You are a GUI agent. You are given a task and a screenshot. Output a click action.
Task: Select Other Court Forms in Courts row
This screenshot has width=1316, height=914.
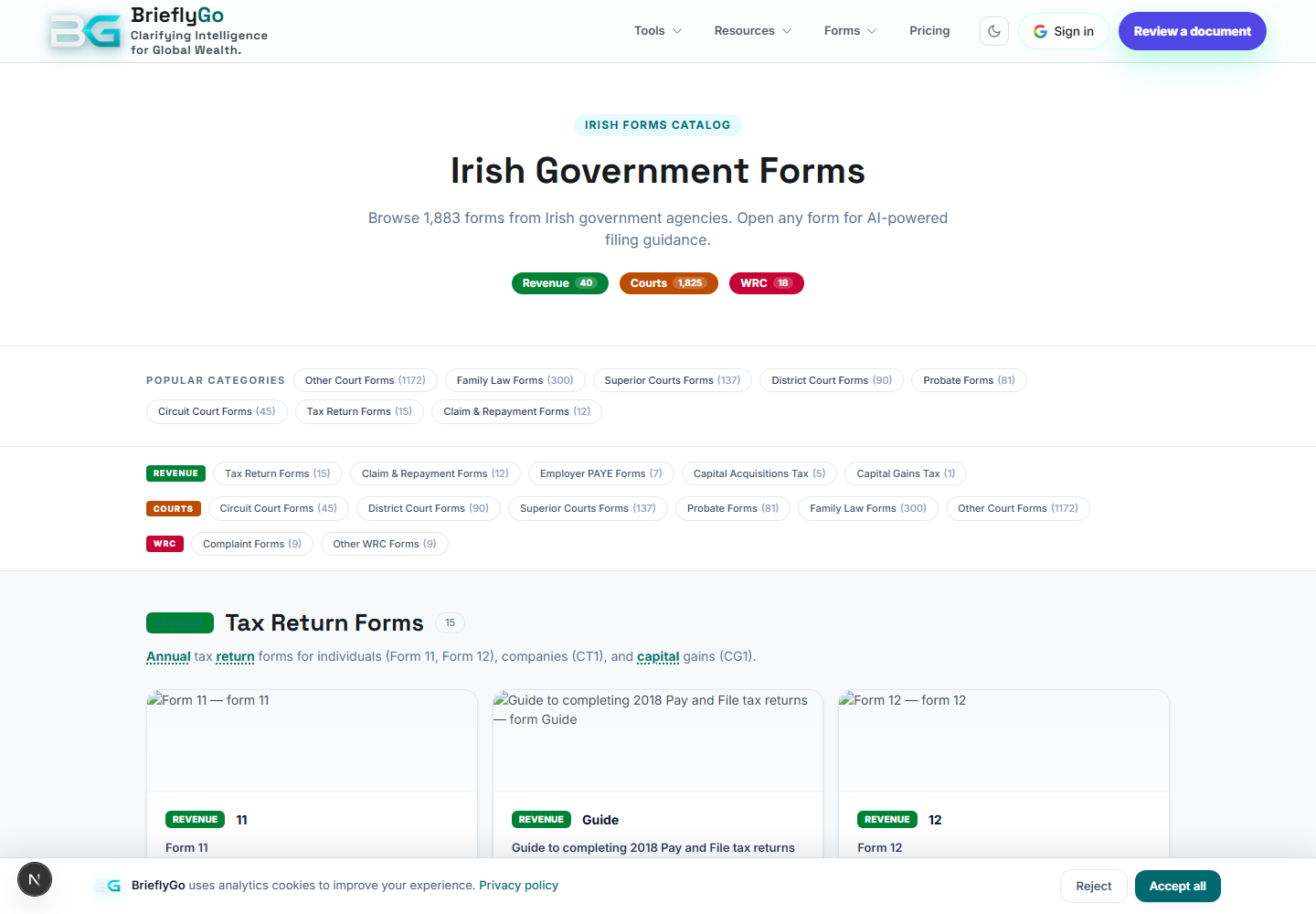tap(1018, 508)
